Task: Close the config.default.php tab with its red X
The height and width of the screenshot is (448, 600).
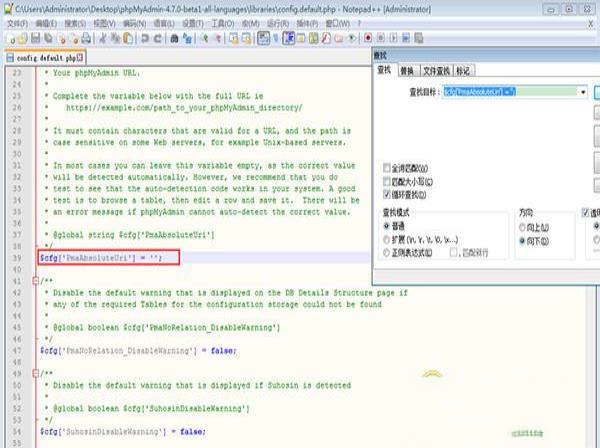Action: [82, 59]
